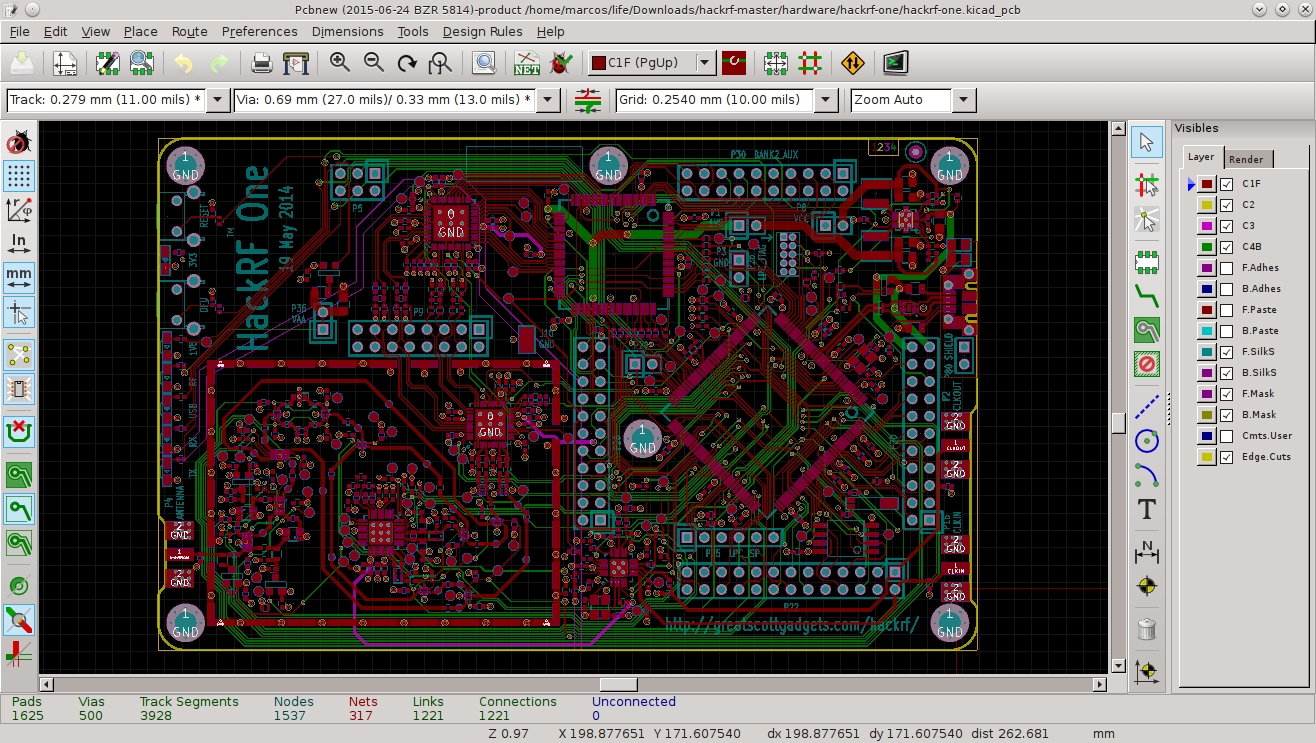Viewport: 1316px width, 743px height.
Task: Activate the add dimension tool
Action: (x=1147, y=552)
